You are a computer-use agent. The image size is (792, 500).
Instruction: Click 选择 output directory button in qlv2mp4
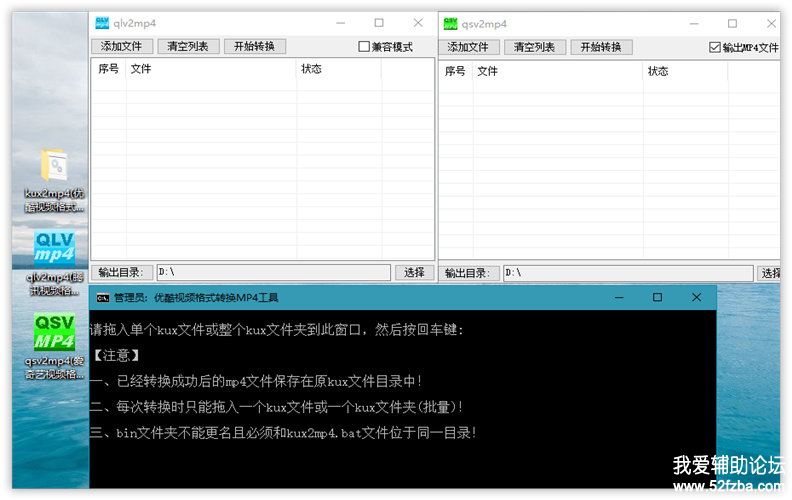[x=414, y=272]
